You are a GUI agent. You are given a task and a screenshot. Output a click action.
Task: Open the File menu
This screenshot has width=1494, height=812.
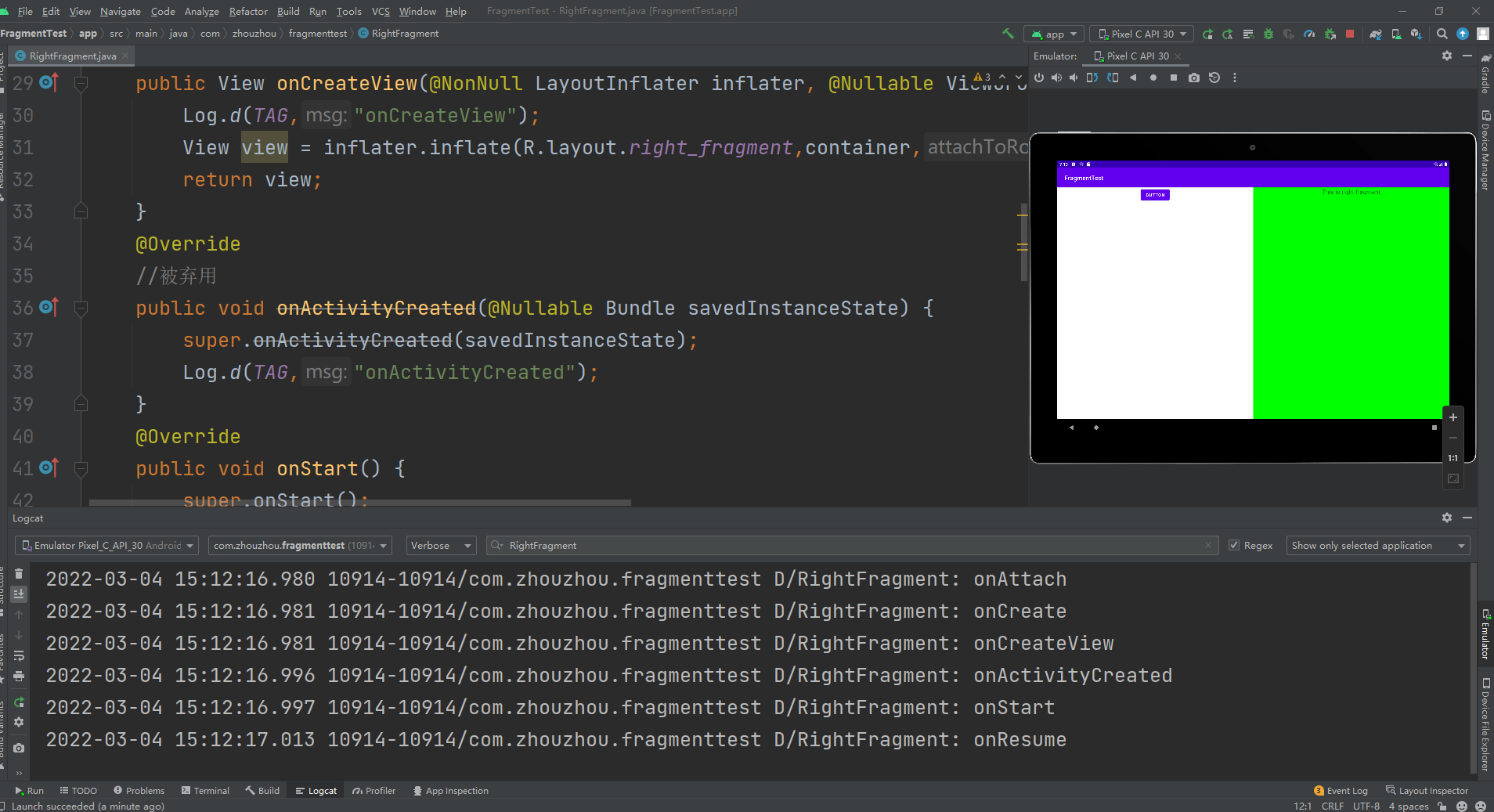(25, 11)
